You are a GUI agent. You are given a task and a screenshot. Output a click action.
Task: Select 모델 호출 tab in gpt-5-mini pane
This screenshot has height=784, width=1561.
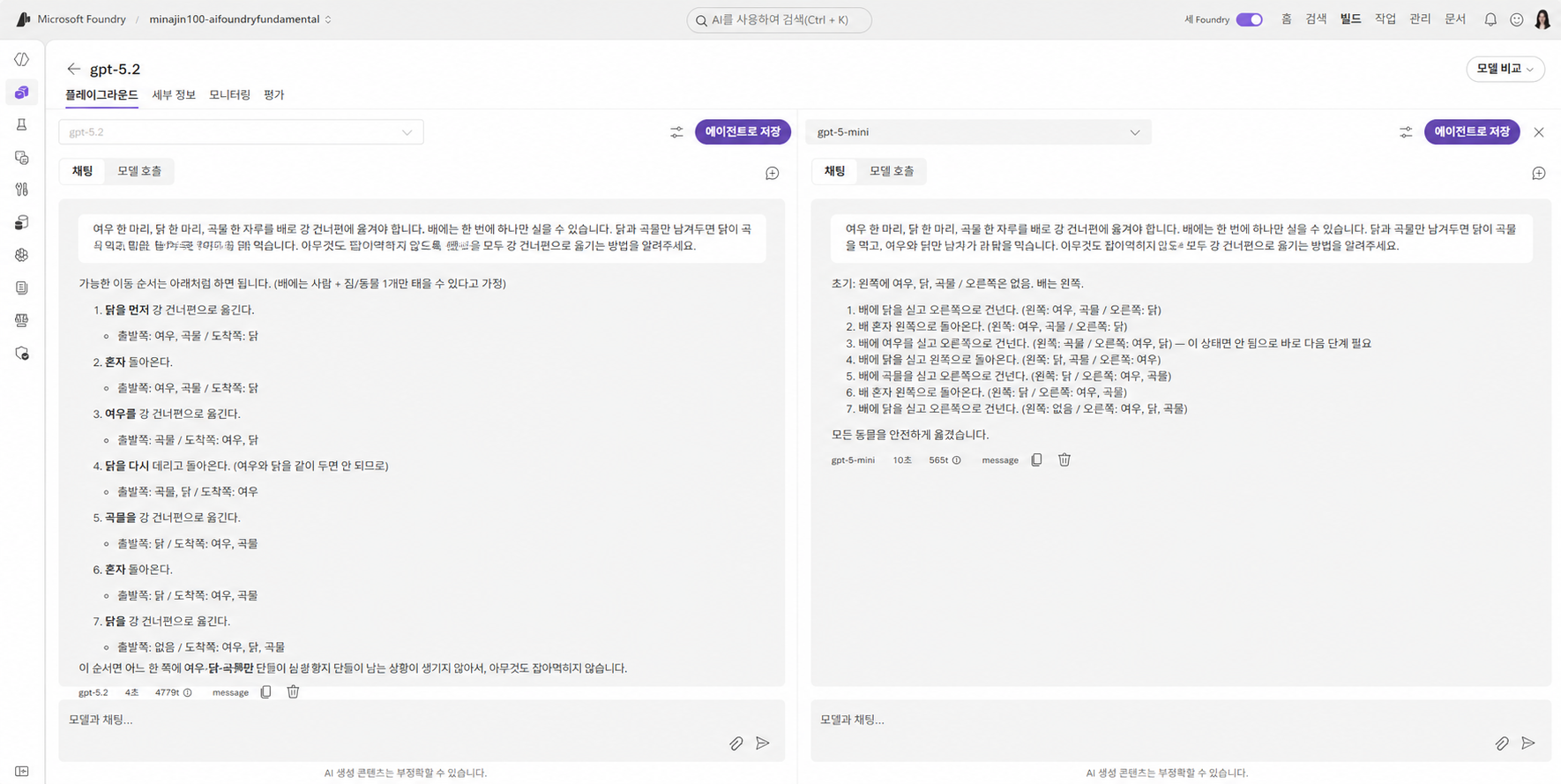pyautogui.click(x=892, y=171)
